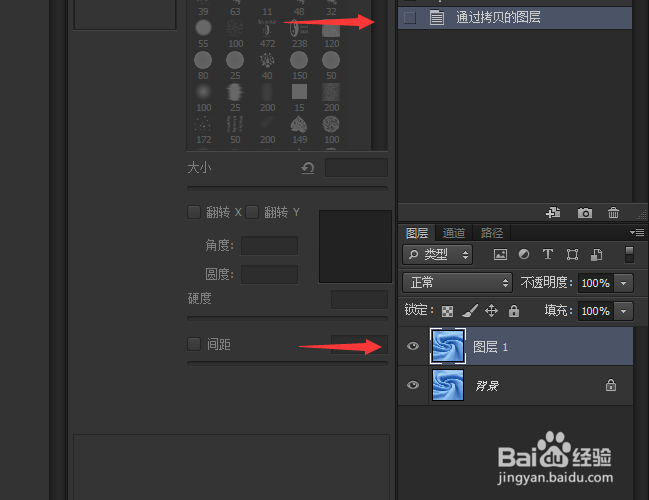Lock position move icon

pyautogui.click(x=491, y=310)
